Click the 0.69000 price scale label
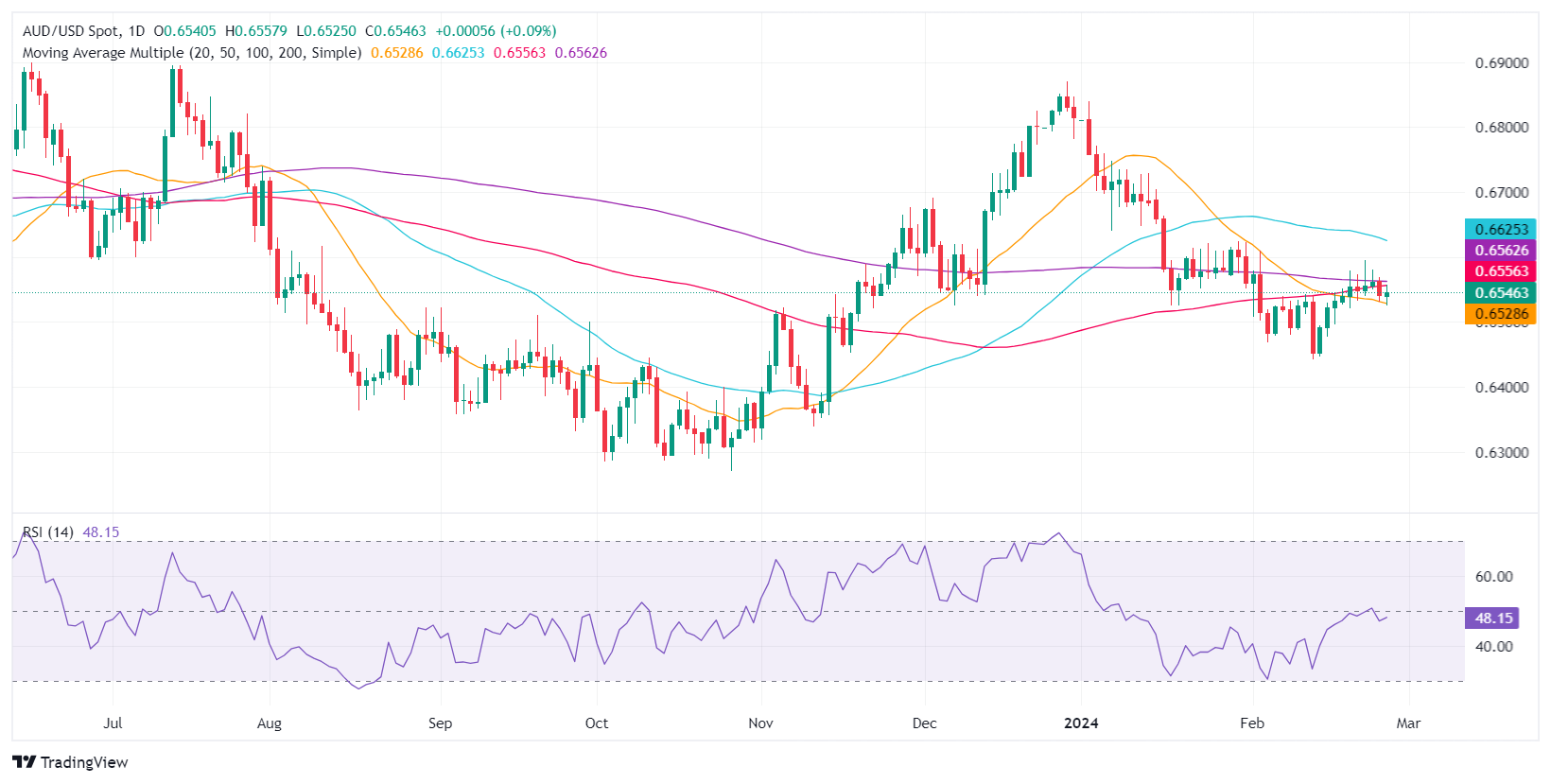This screenshot has height=784, width=1551. point(1502,63)
